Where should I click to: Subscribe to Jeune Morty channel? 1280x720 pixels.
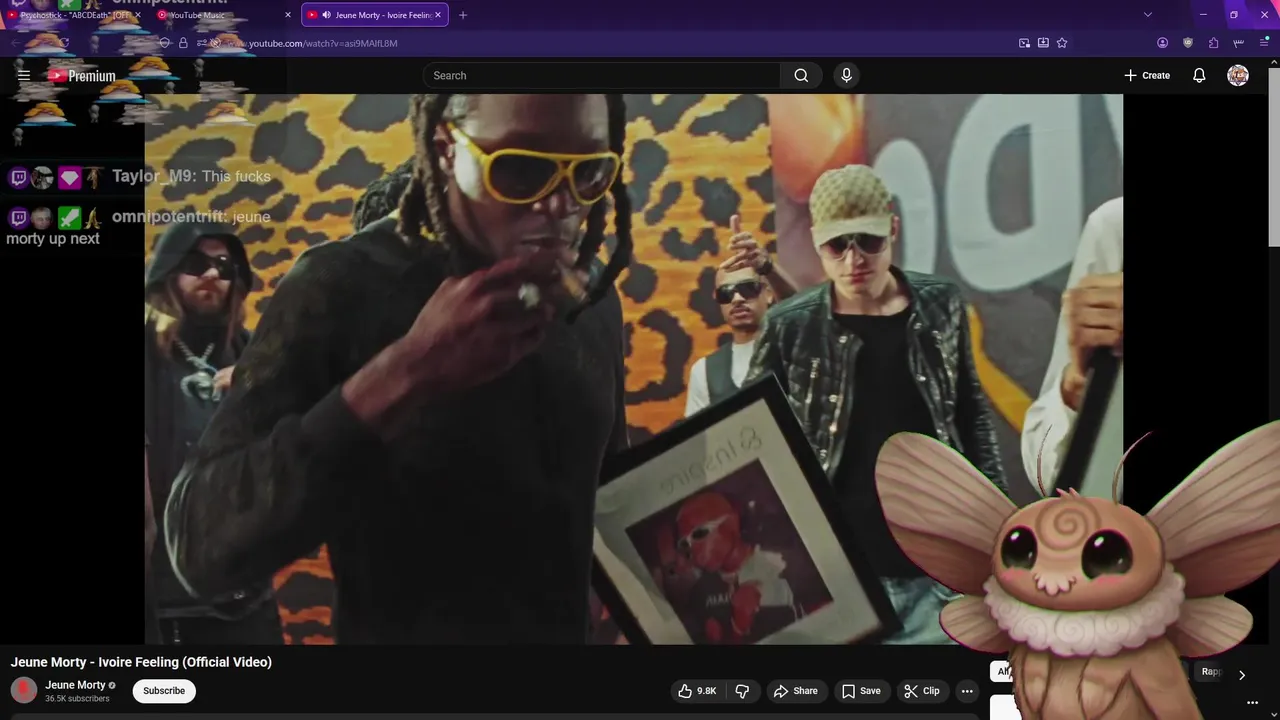click(x=164, y=691)
